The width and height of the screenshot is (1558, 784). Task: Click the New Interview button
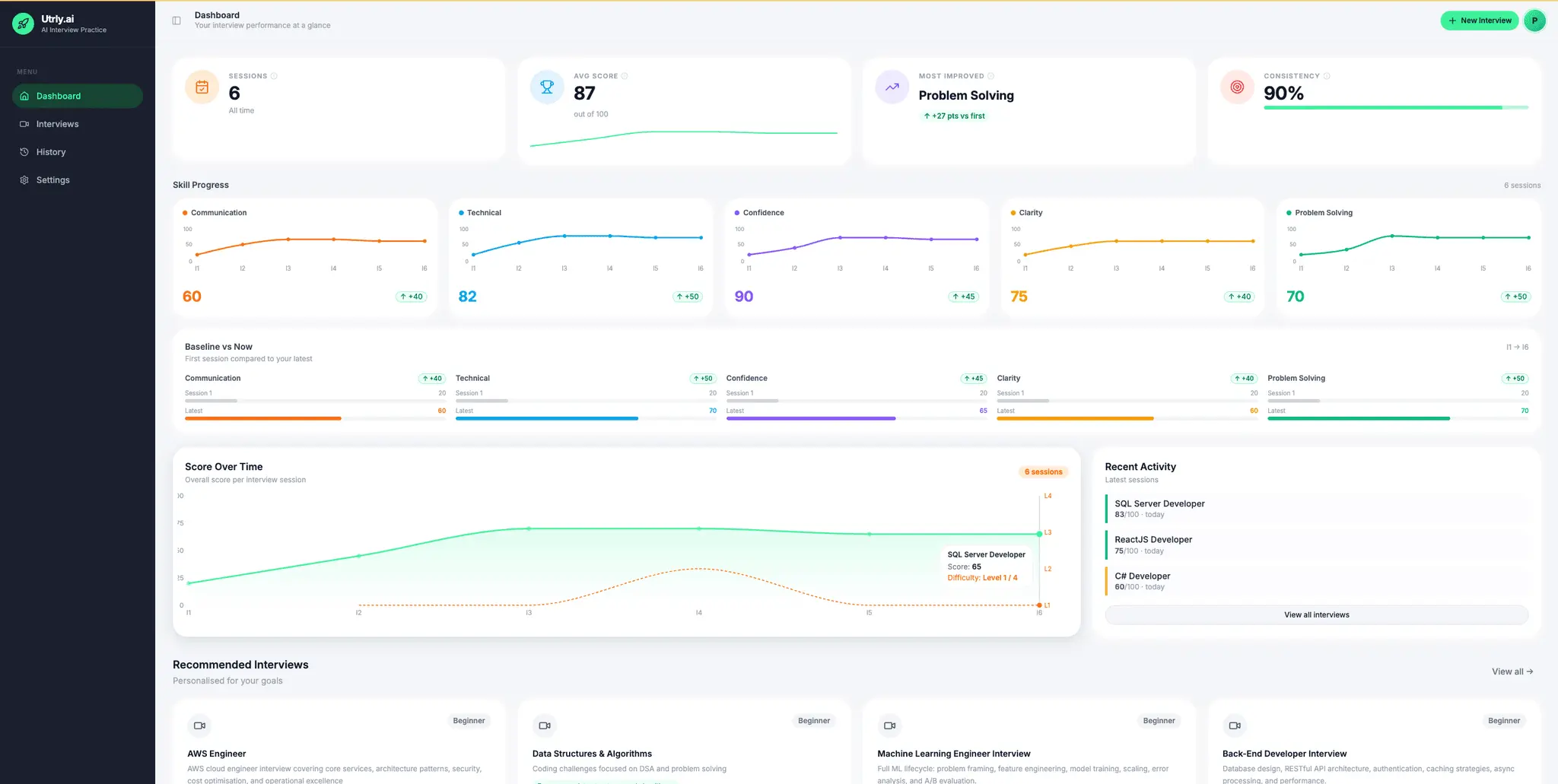coord(1479,21)
